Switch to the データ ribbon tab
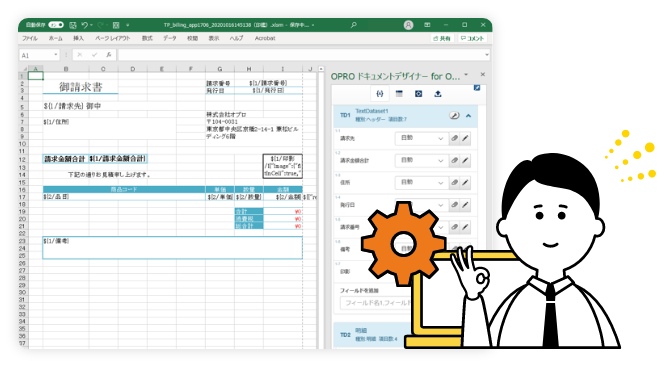The height and width of the screenshot is (367, 664). pos(169,38)
